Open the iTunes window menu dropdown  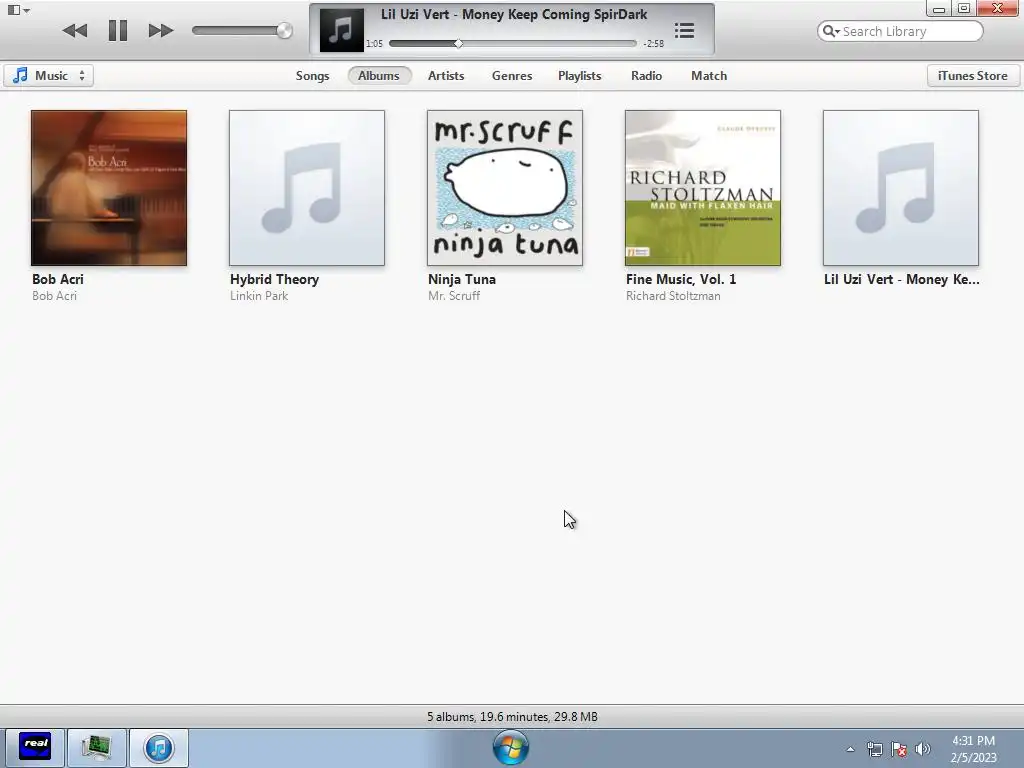18,10
